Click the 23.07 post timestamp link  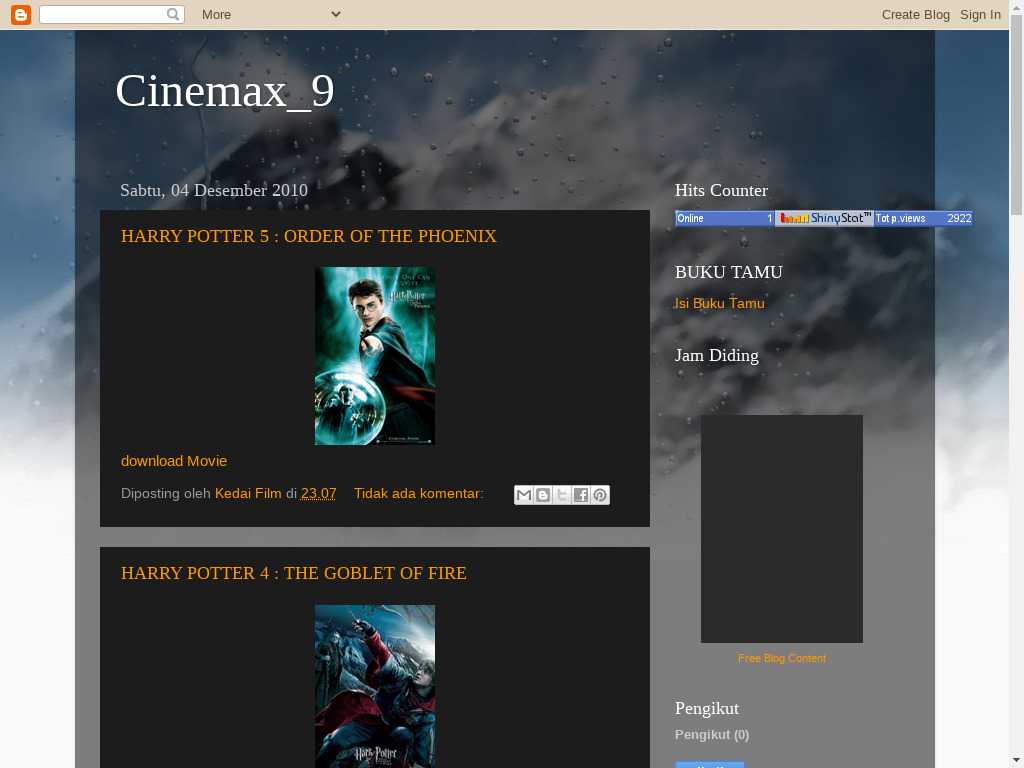coord(319,494)
